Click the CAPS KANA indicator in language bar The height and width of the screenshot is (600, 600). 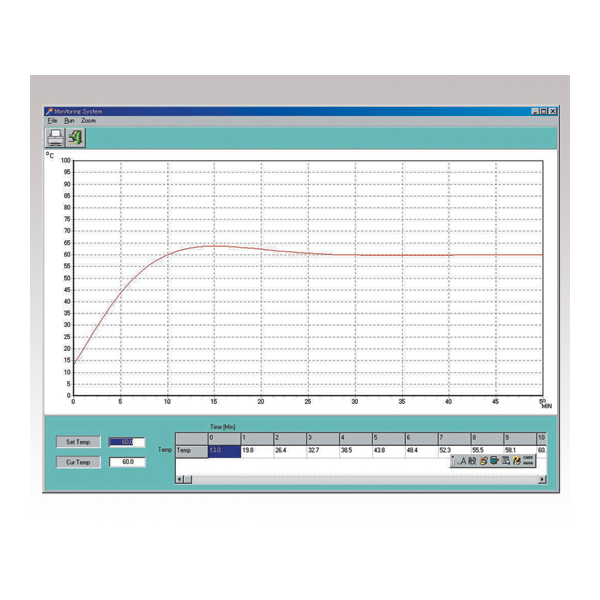528,461
